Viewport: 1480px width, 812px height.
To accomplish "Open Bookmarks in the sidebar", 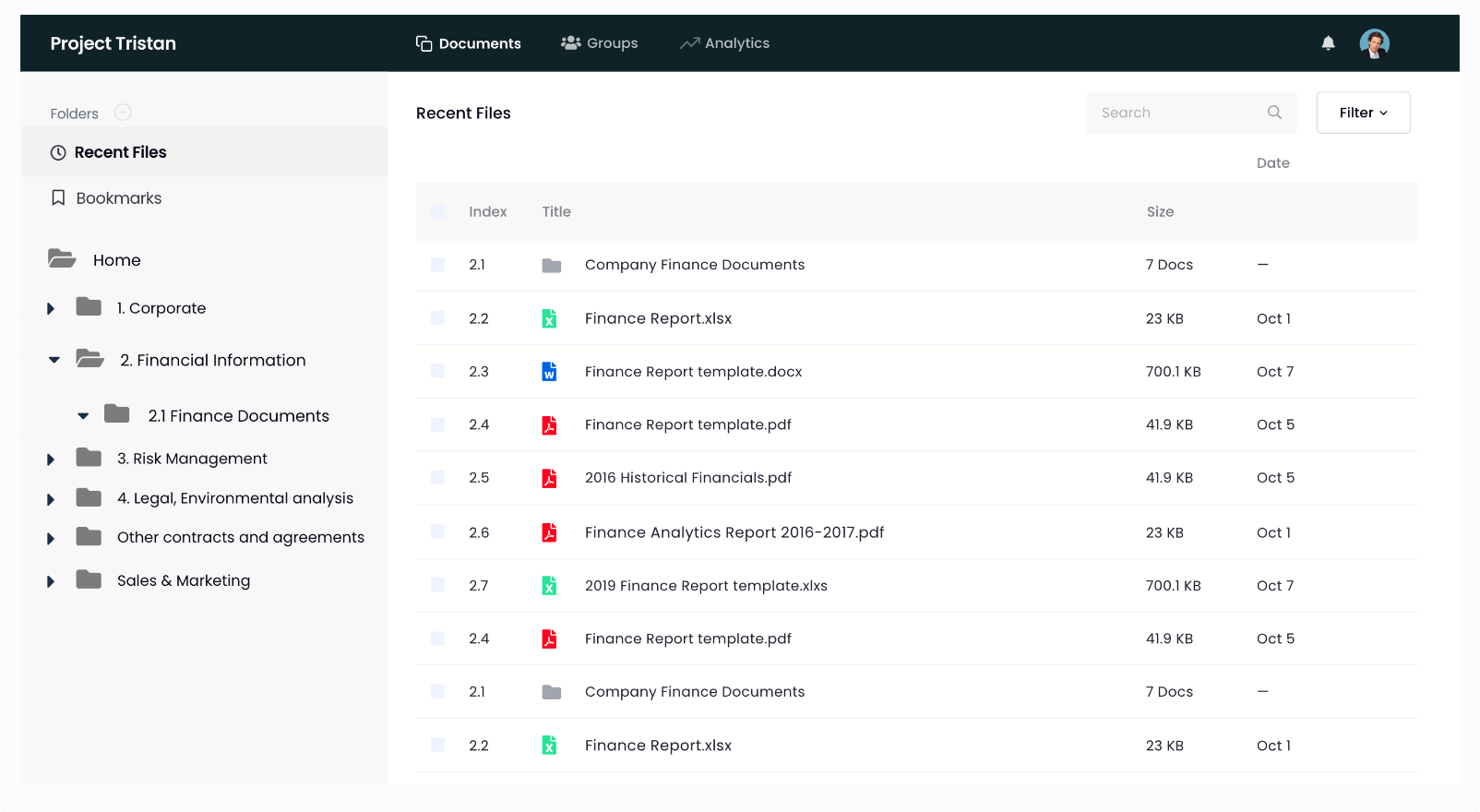I will click(x=118, y=198).
